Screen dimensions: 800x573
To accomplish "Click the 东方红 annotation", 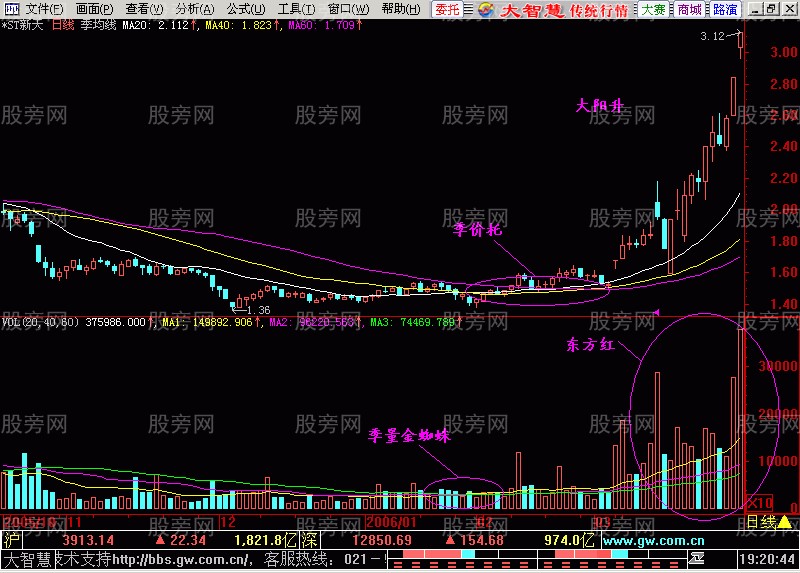I will (x=590, y=345).
